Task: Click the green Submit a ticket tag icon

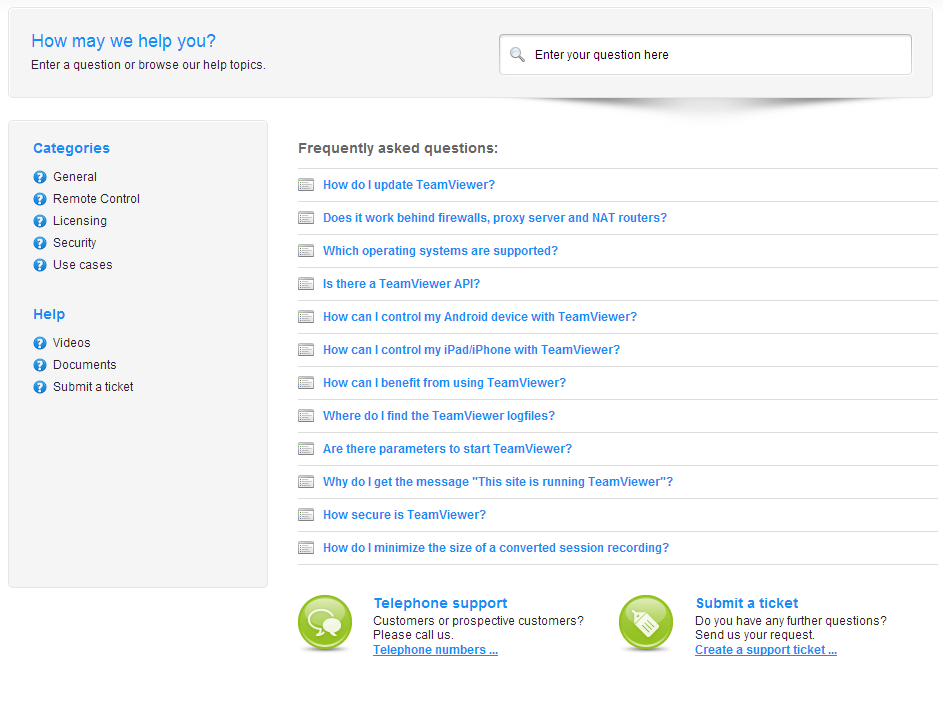Action: click(646, 623)
